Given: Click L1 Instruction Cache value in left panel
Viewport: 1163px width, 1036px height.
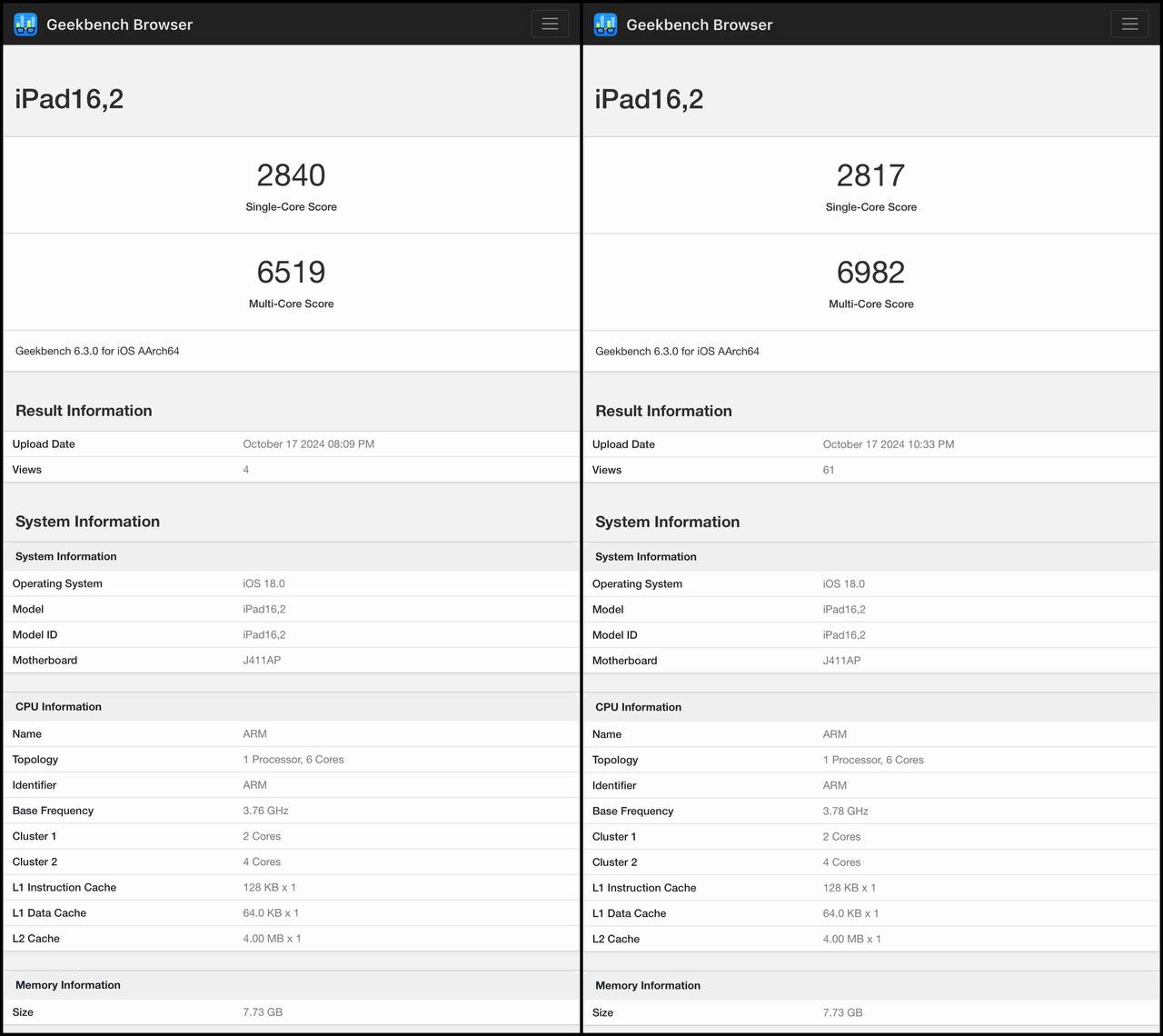Looking at the screenshot, I should [x=269, y=887].
